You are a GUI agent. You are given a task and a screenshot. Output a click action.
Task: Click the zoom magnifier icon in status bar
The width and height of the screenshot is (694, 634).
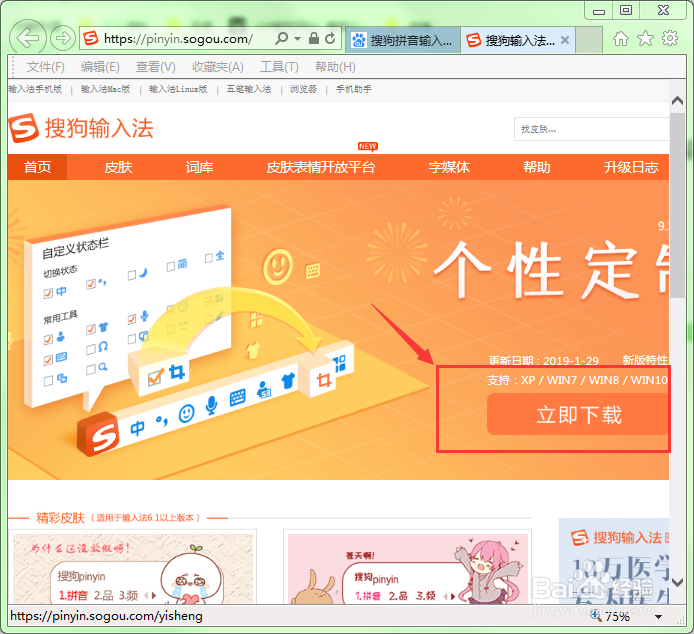point(596,615)
